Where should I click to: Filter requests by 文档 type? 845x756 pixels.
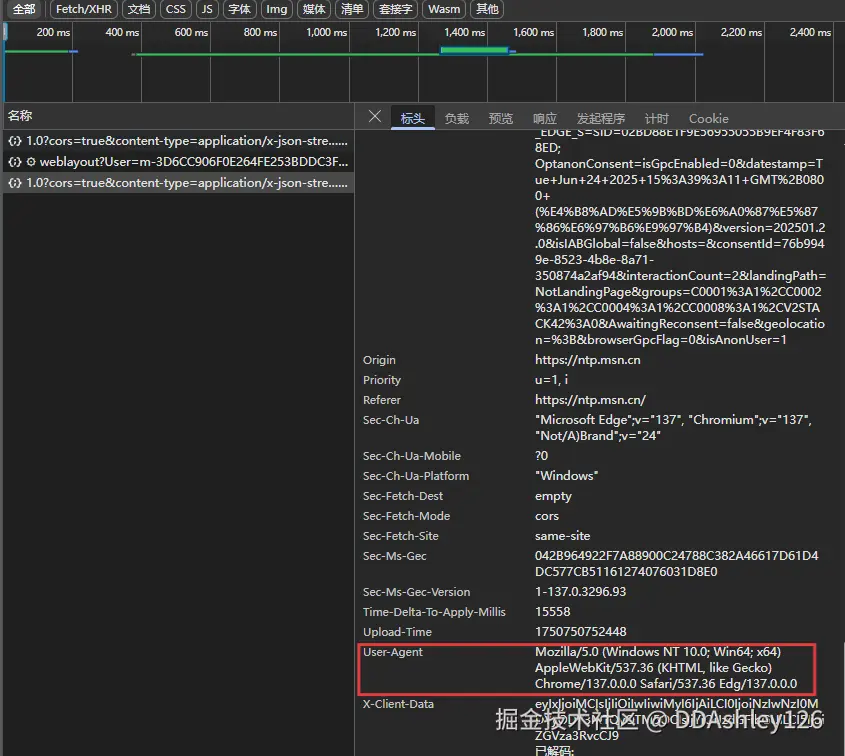pos(139,9)
